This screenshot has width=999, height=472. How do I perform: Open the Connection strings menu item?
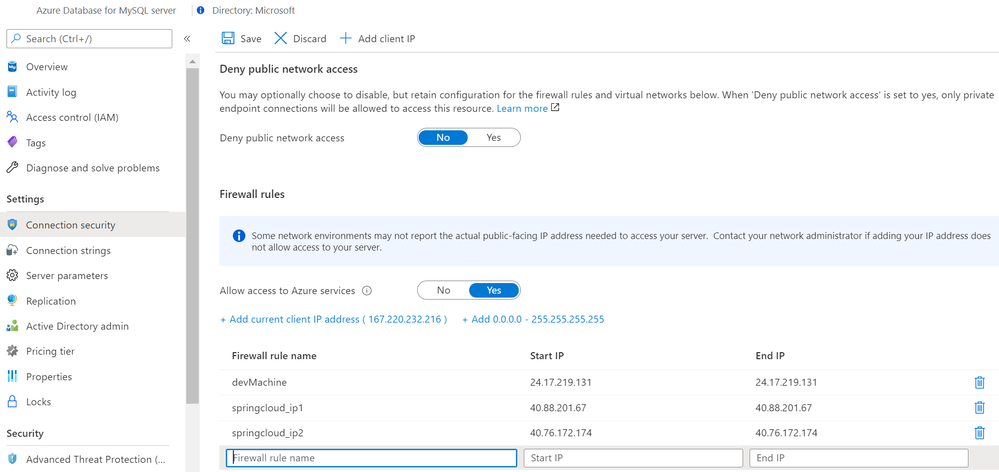[68, 250]
